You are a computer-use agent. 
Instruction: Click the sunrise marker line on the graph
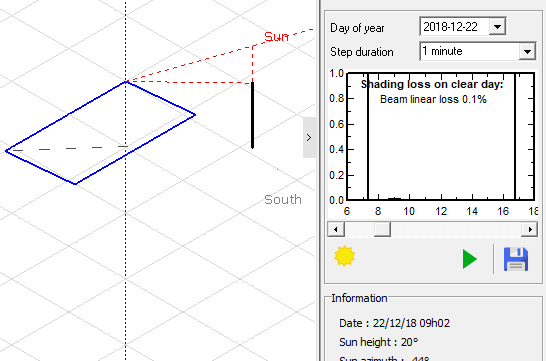tap(368, 136)
